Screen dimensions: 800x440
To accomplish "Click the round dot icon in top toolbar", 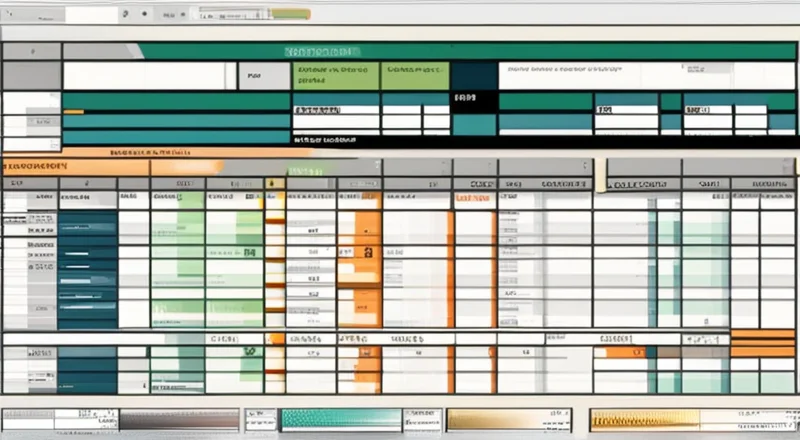I will 145,15.
